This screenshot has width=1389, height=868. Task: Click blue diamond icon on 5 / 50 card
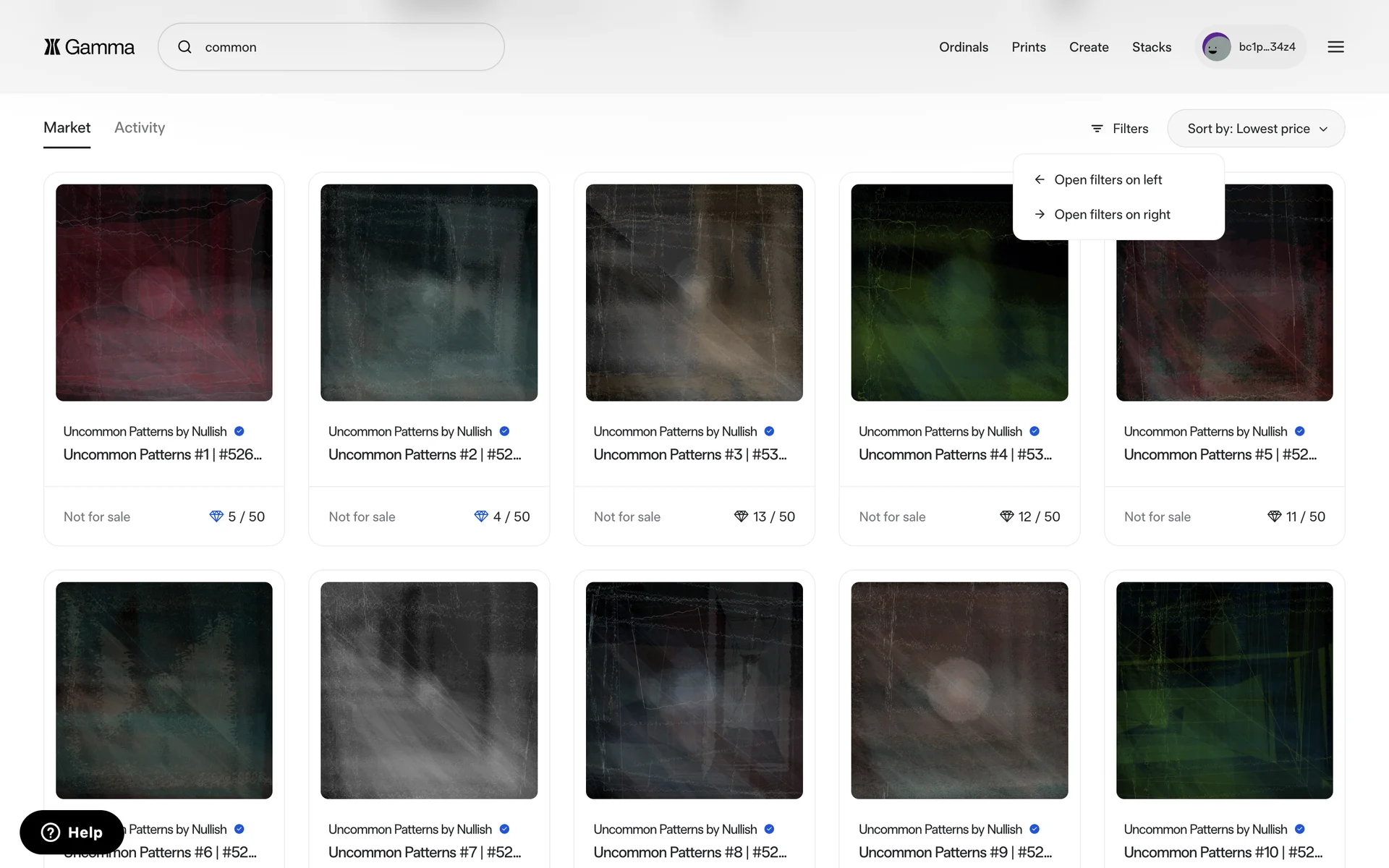point(216,516)
